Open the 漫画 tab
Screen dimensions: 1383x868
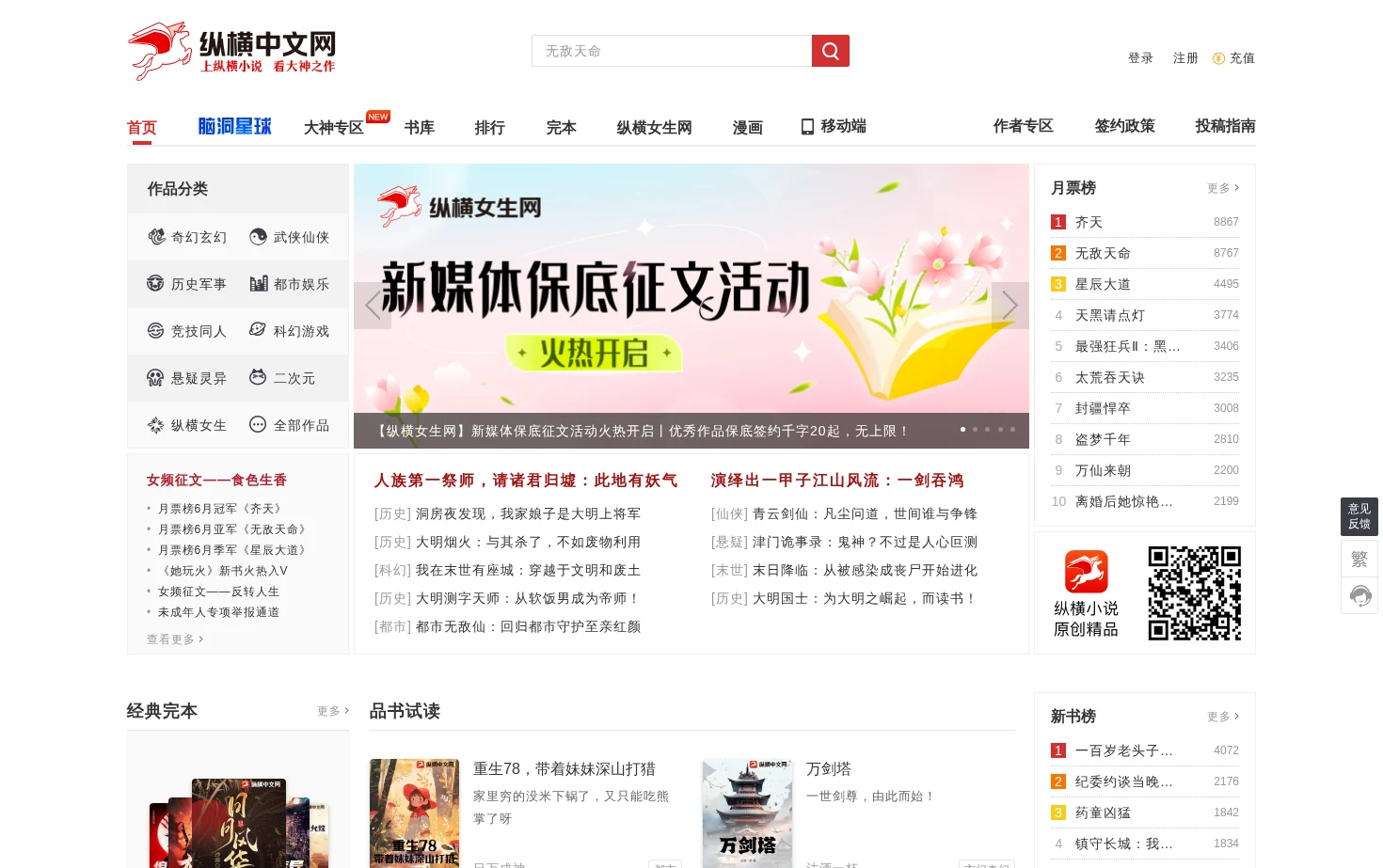click(x=748, y=127)
